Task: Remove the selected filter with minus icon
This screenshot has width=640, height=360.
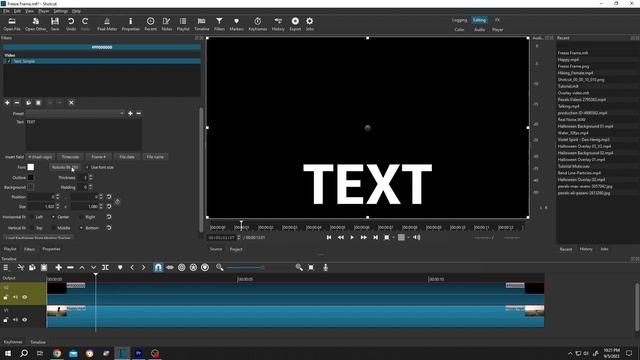Action: [17, 103]
